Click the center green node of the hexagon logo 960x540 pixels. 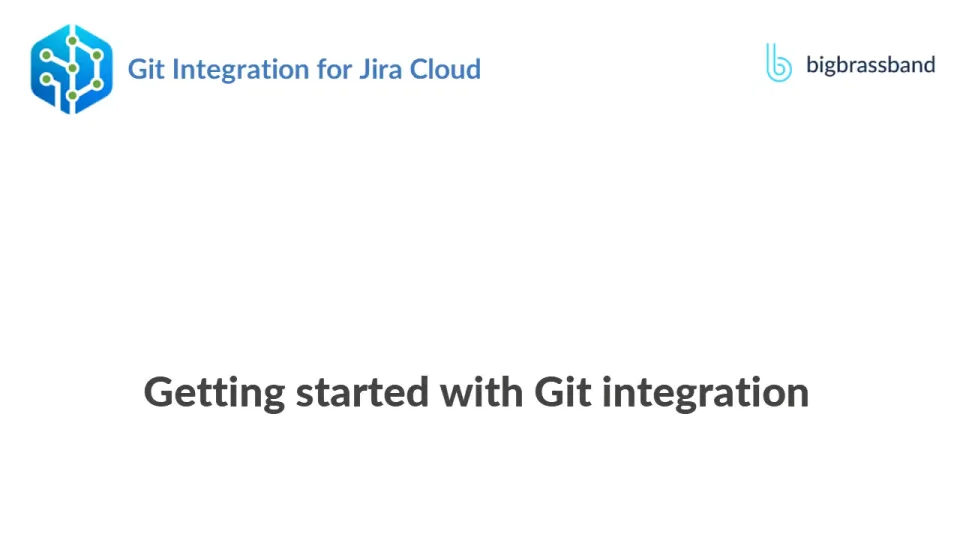click(72, 69)
